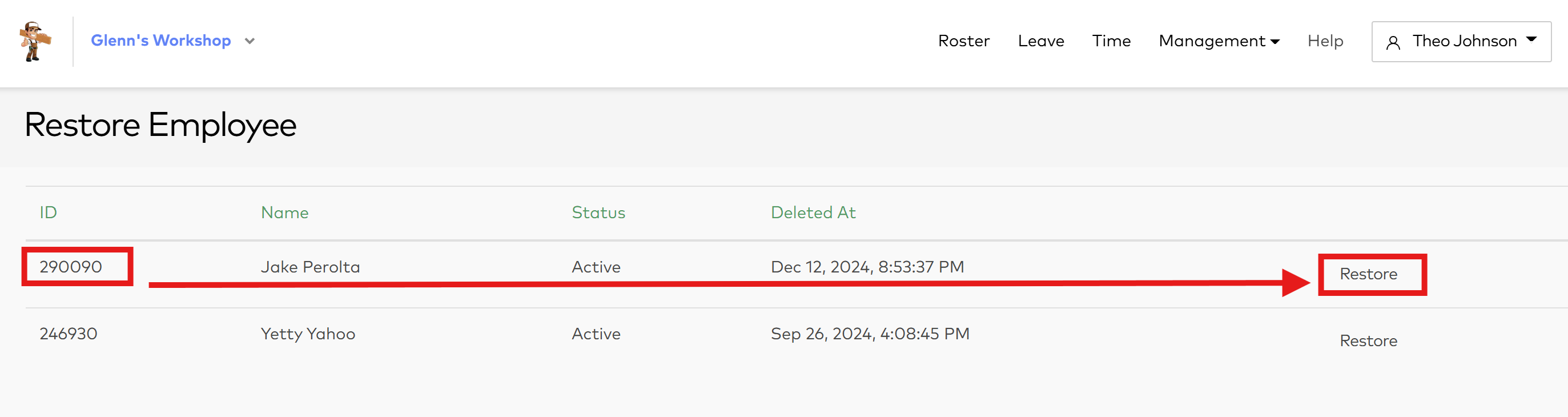The height and width of the screenshot is (417, 1568).
Task: Click the Yetty Yahoo name cell
Action: click(307, 334)
